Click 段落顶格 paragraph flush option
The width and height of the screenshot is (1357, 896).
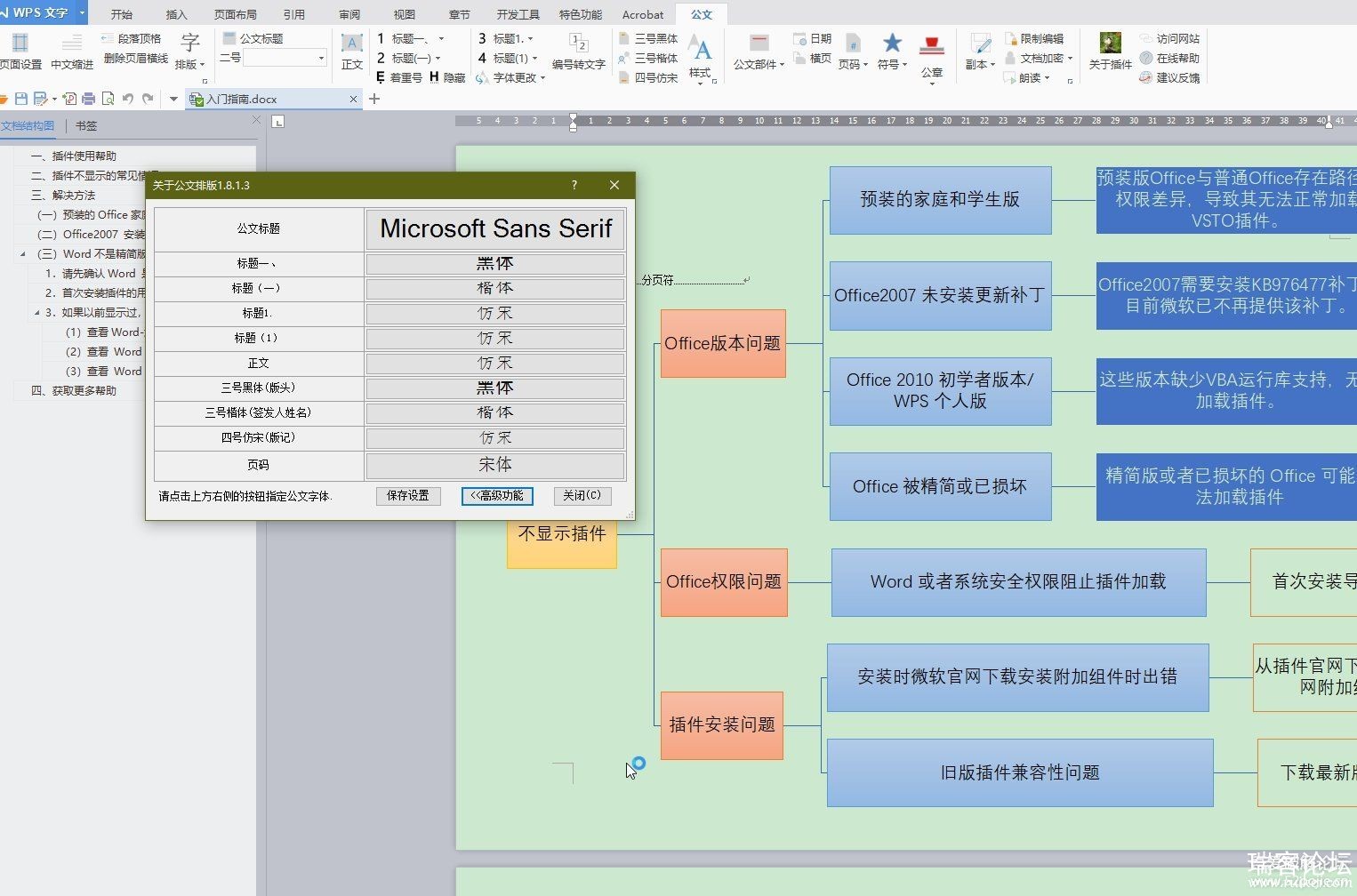132,39
